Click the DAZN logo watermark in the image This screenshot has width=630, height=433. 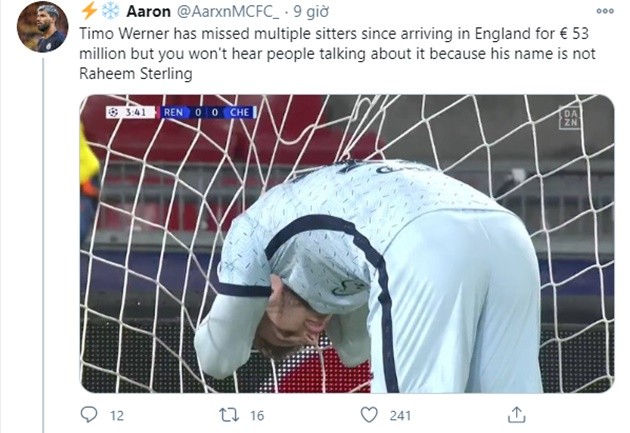(x=568, y=116)
